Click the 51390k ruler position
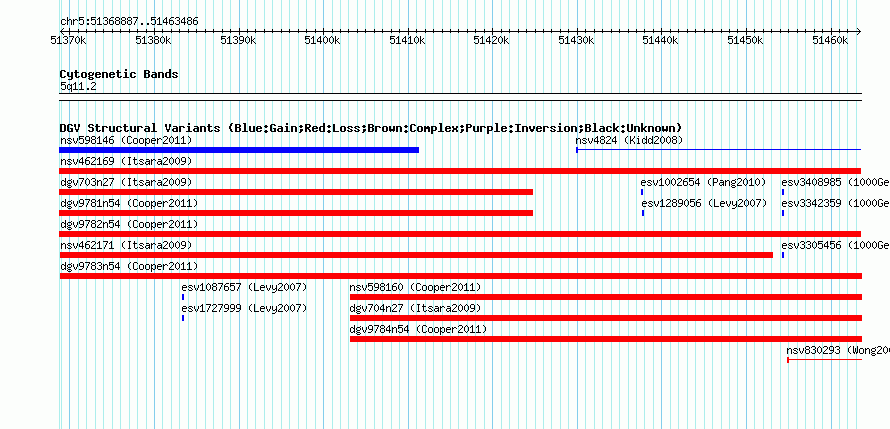 tap(238, 40)
